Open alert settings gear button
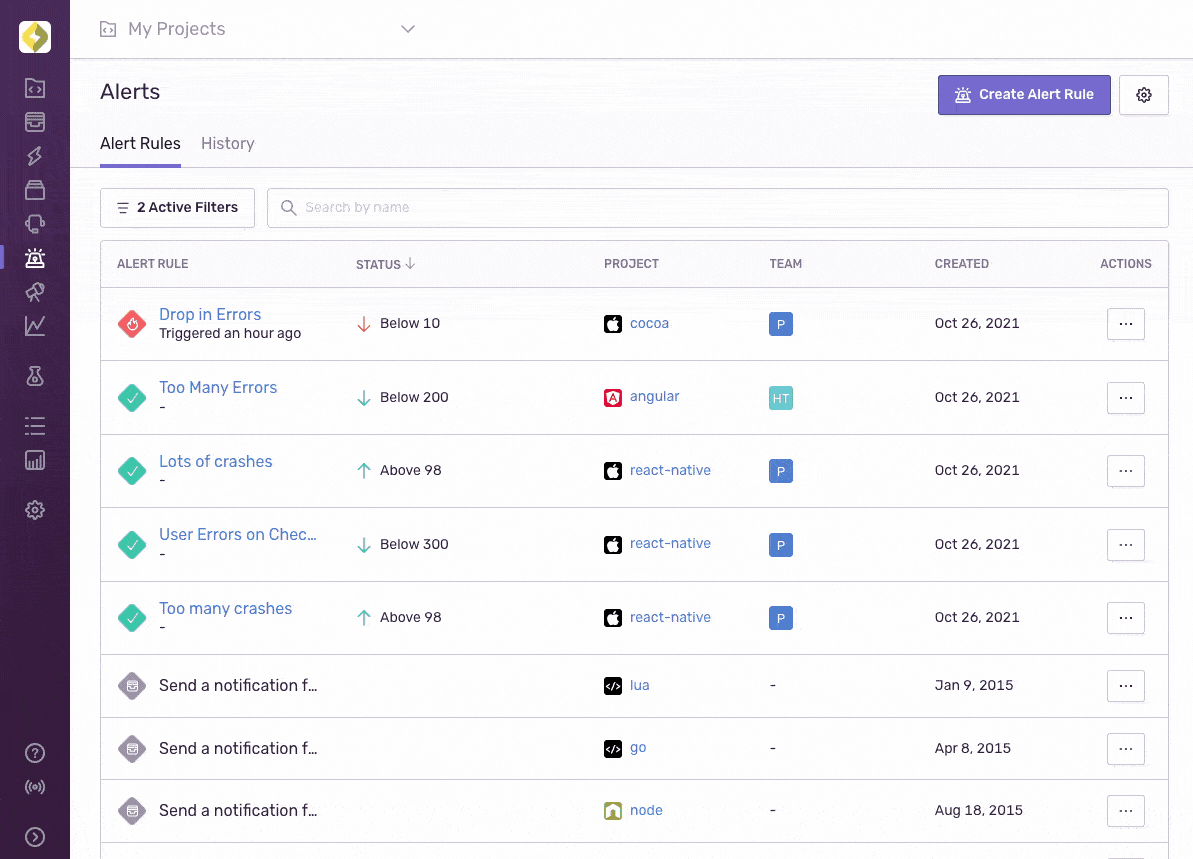Screen dimensions: 1193x859 [x=1144, y=95]
